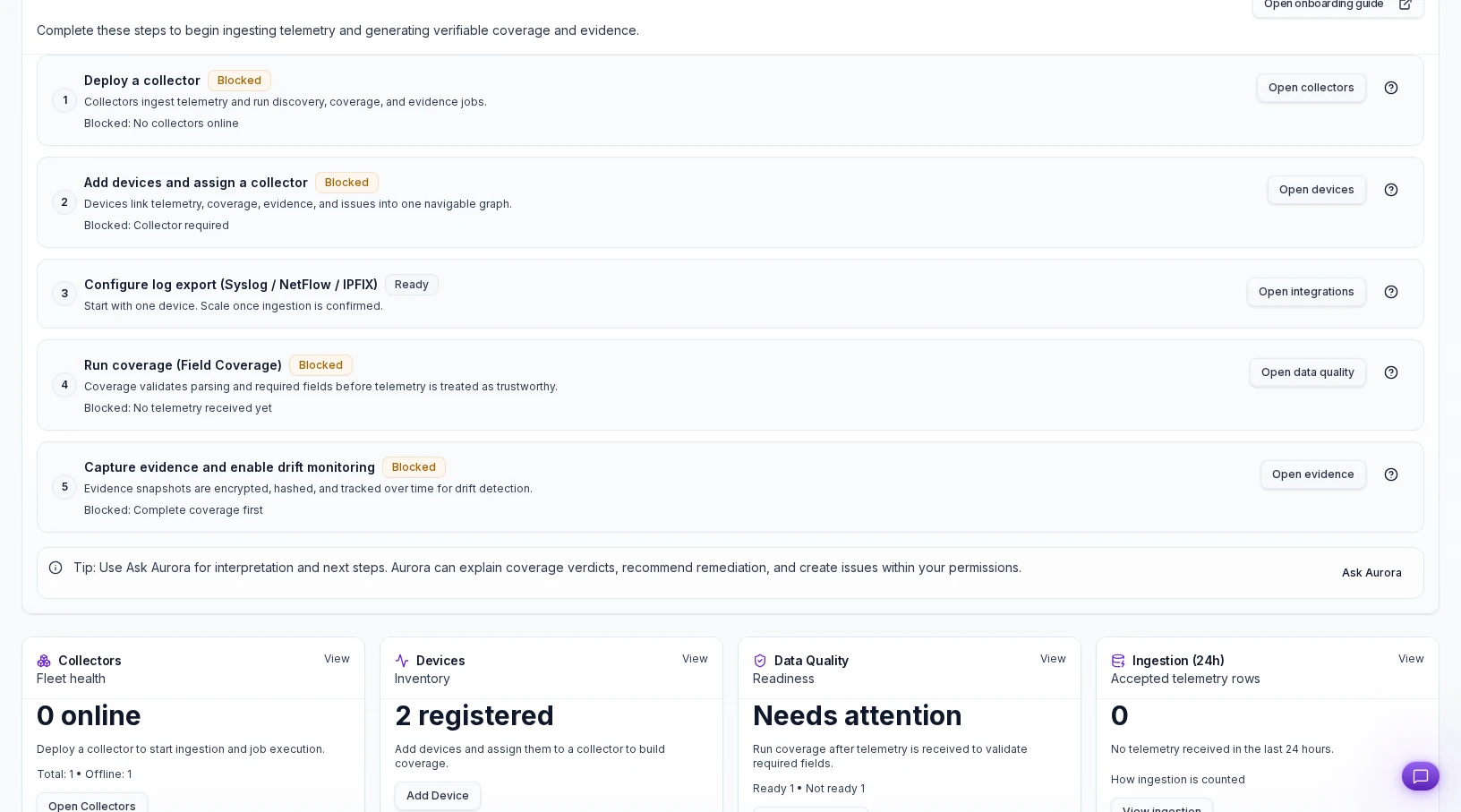Open integrations for log export step
This screenshot has width=1461, height=812.
coord(1305,292)
